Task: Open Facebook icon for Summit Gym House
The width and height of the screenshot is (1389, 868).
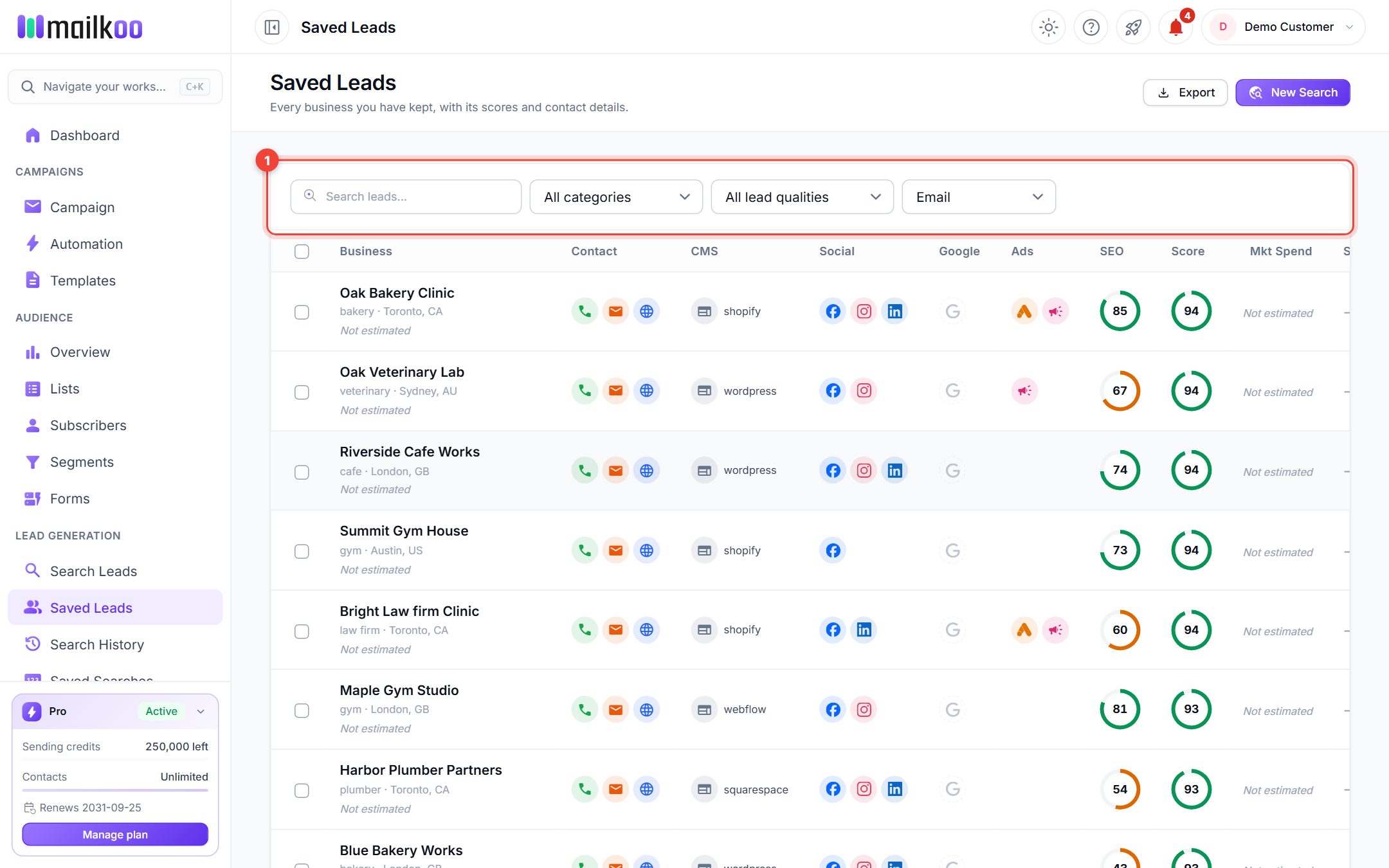Action: (833, 550)
